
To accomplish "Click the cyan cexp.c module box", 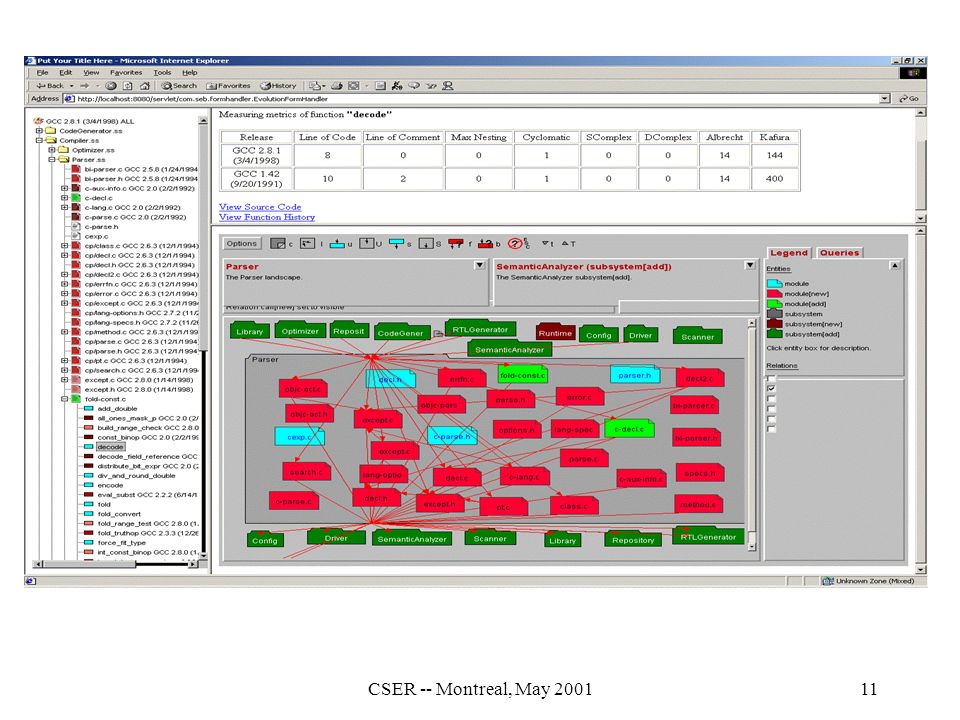I will click(x=299, y=437).
